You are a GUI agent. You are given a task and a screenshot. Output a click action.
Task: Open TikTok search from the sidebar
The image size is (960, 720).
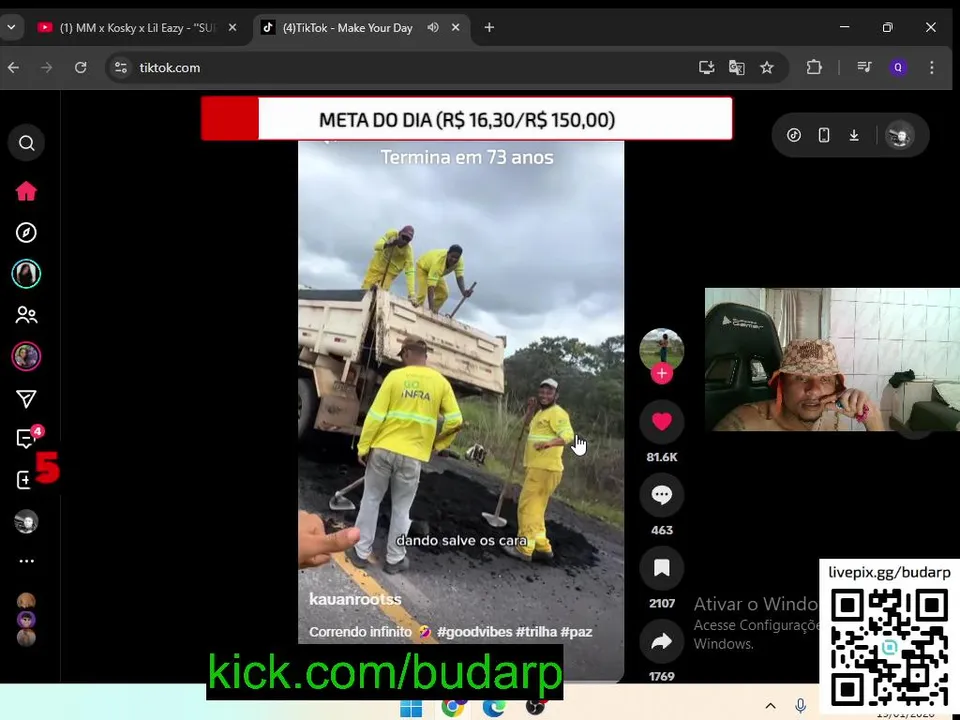tap(26, 143)
